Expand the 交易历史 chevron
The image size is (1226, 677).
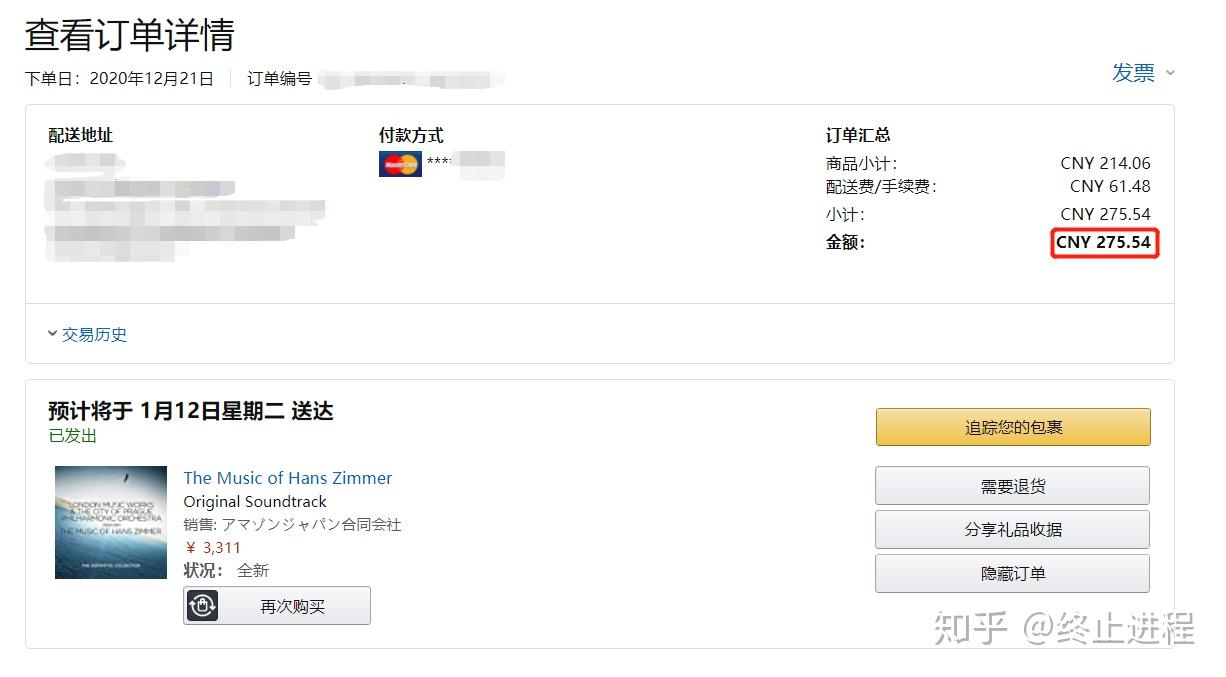tap(52, 334)
